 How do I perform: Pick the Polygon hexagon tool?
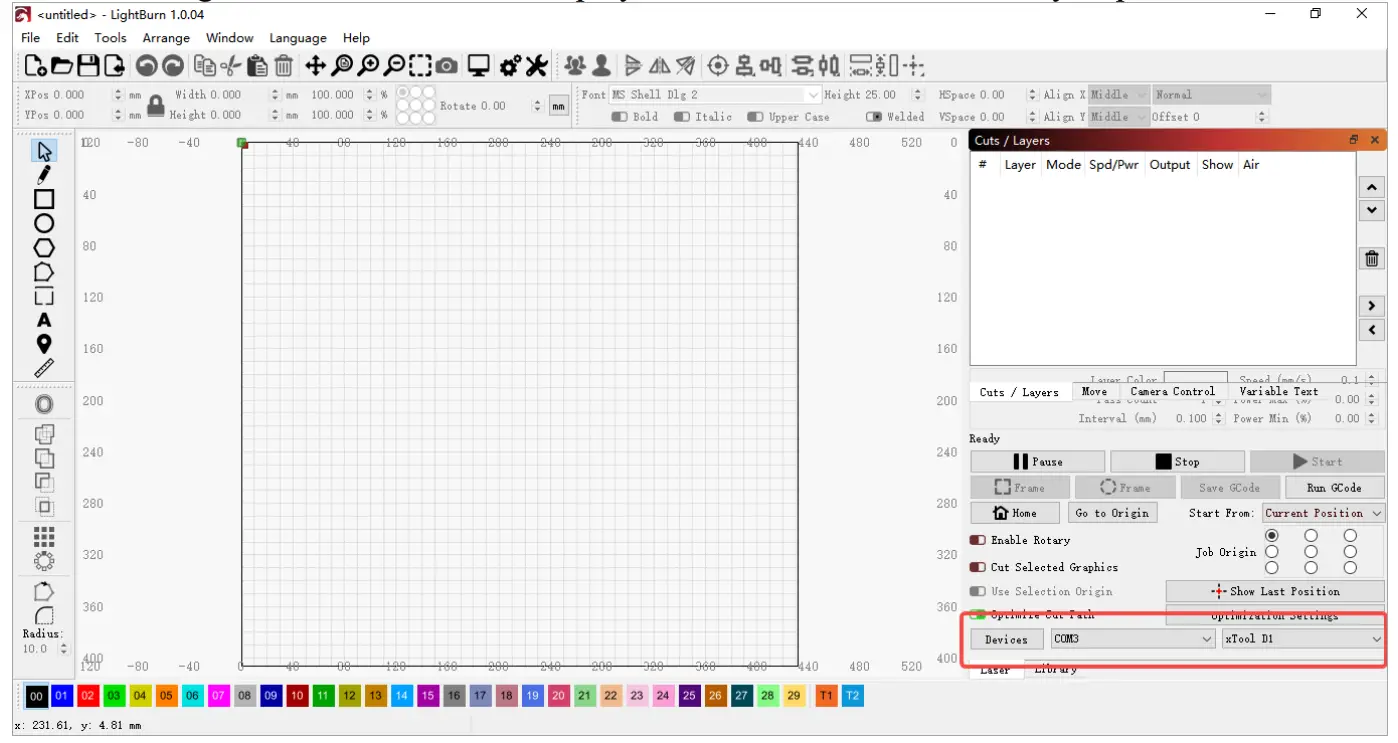pos(44,247)
